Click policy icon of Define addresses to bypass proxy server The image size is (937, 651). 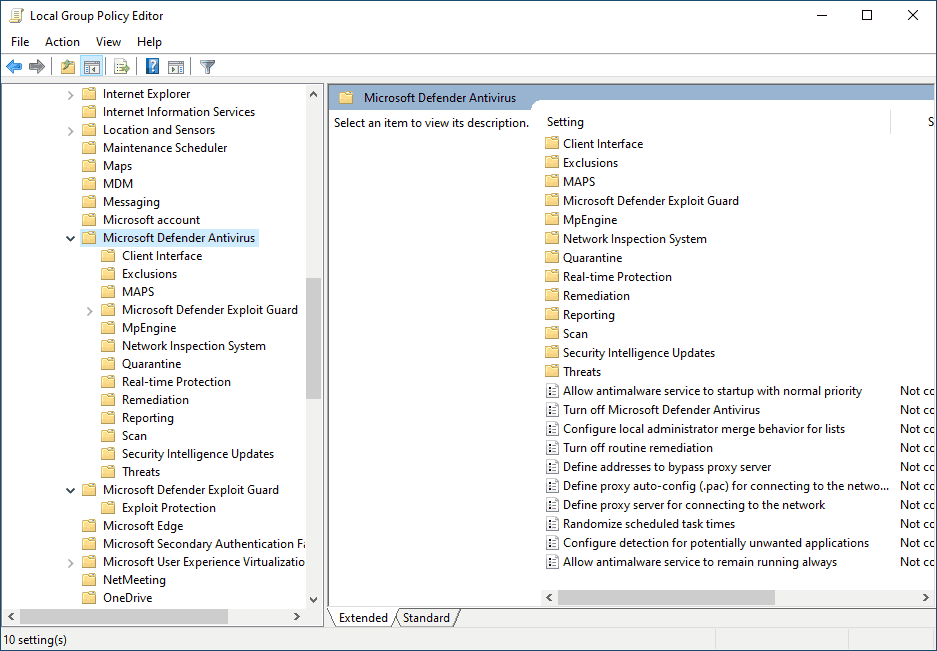coord(552,467)
